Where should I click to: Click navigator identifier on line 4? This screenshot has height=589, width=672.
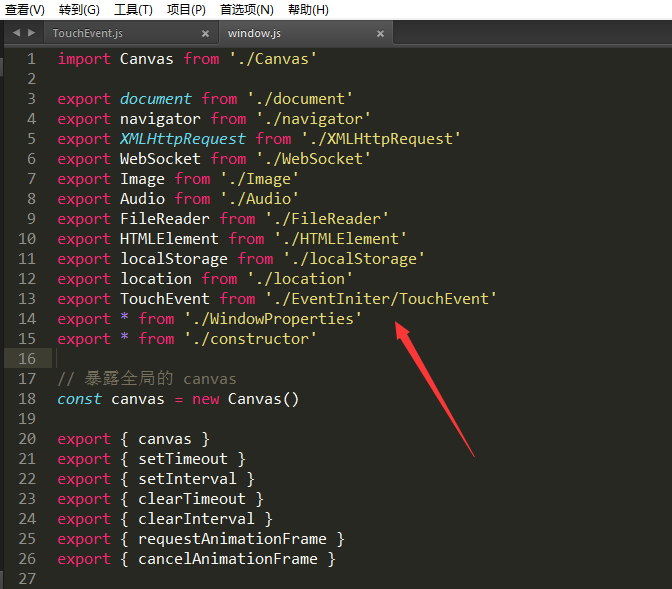click(x=160, y=119)
